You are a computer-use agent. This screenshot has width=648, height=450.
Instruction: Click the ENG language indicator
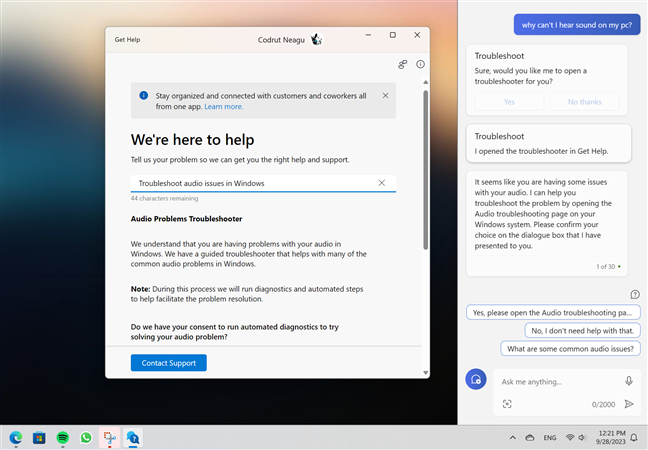click(550, 438)
